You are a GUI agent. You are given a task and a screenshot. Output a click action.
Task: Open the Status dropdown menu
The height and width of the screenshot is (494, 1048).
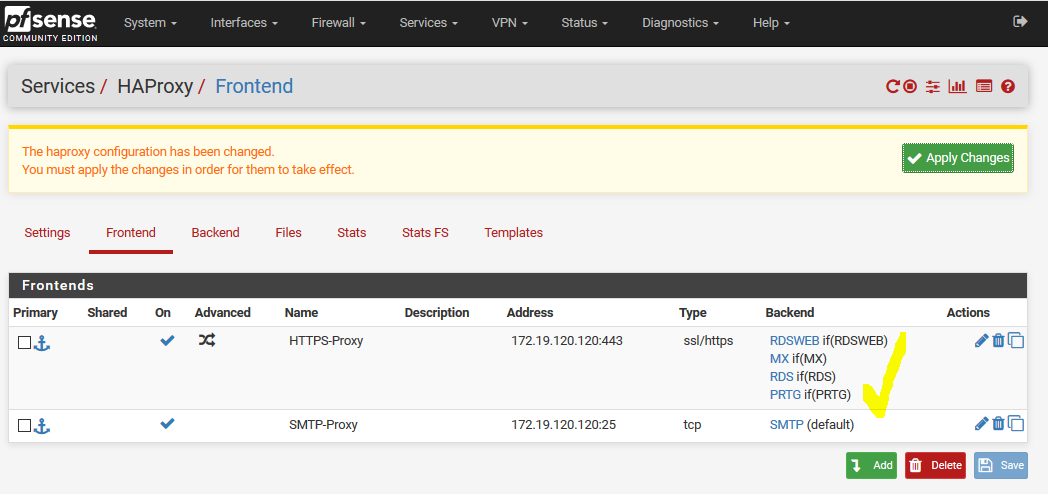pyautogui.click(x=584, y=23)
